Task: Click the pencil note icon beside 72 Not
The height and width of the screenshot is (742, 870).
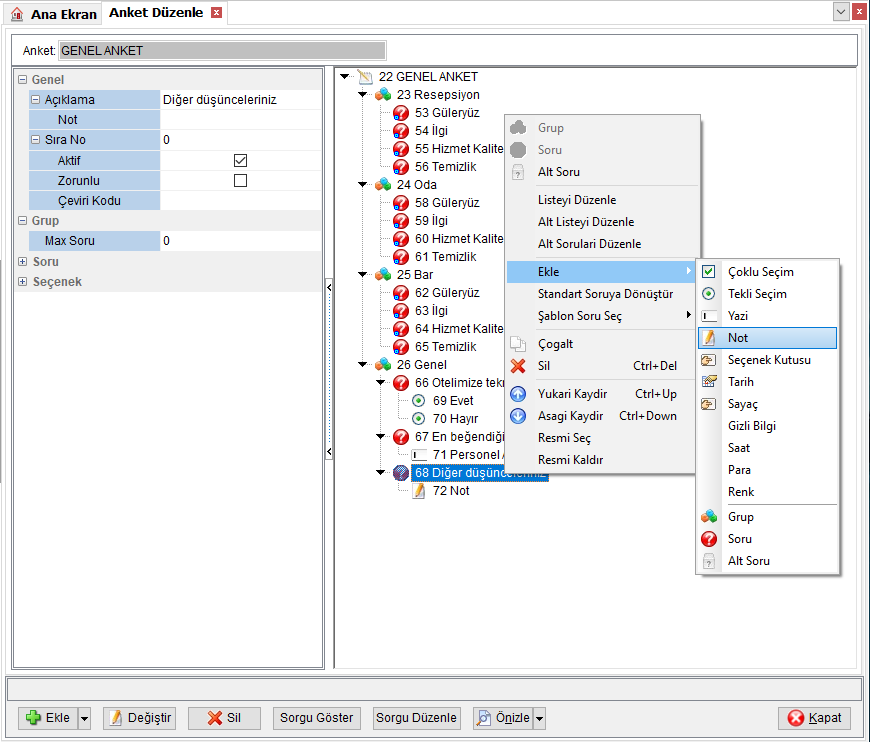Action: (419, 491)
